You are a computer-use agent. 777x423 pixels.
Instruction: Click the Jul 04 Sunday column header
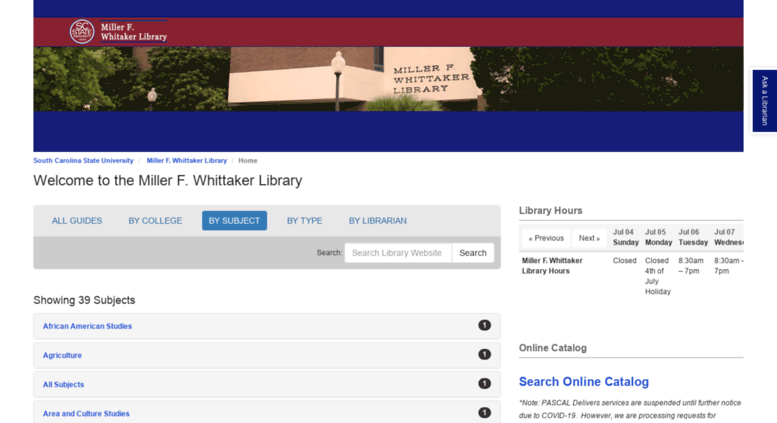coord(625,237)
